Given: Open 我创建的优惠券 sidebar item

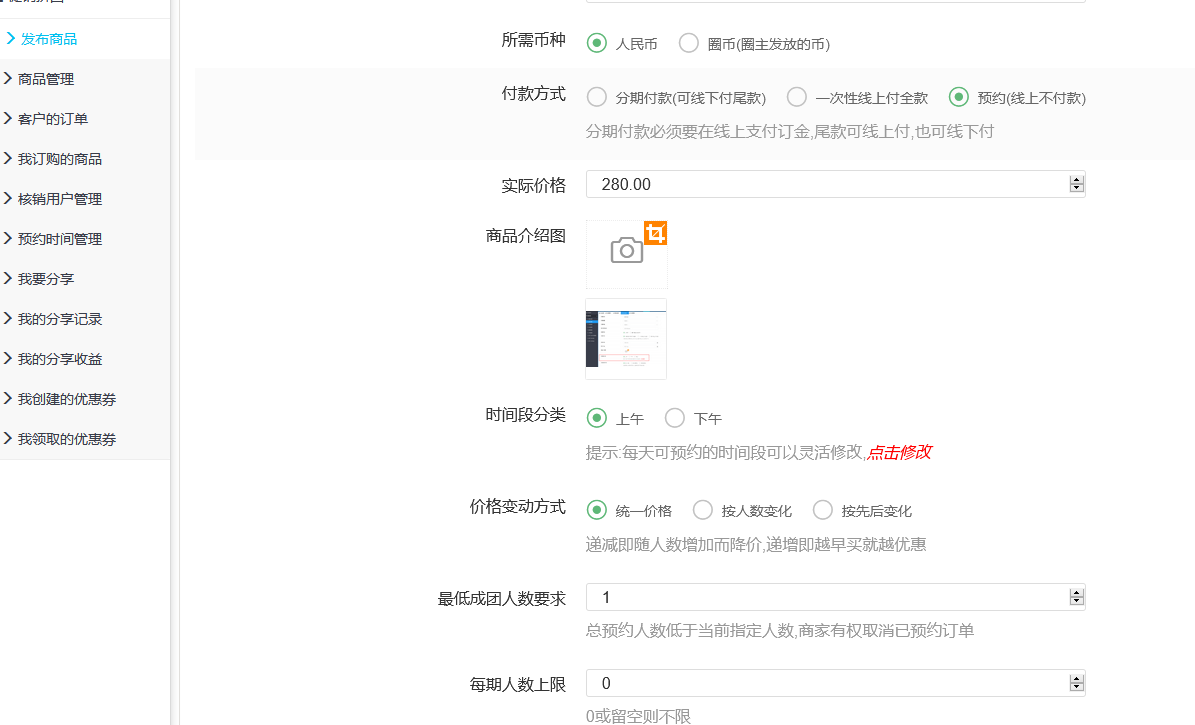Looking at the screenshot, I should point(66,399).
